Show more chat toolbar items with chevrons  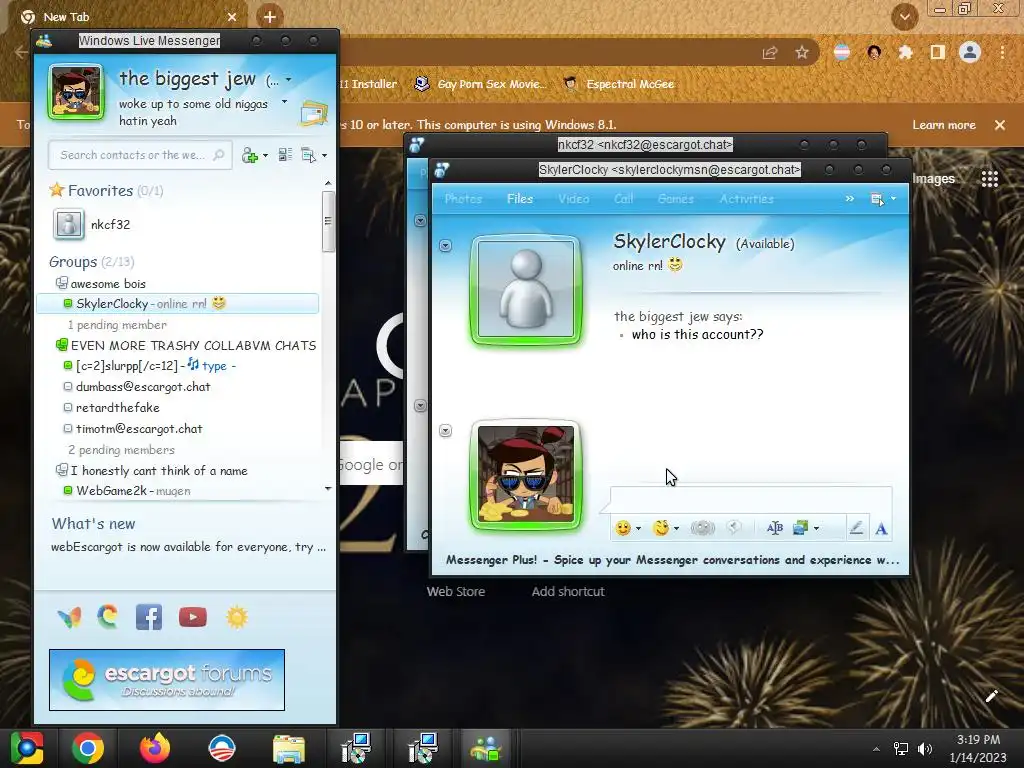[850, 199]
